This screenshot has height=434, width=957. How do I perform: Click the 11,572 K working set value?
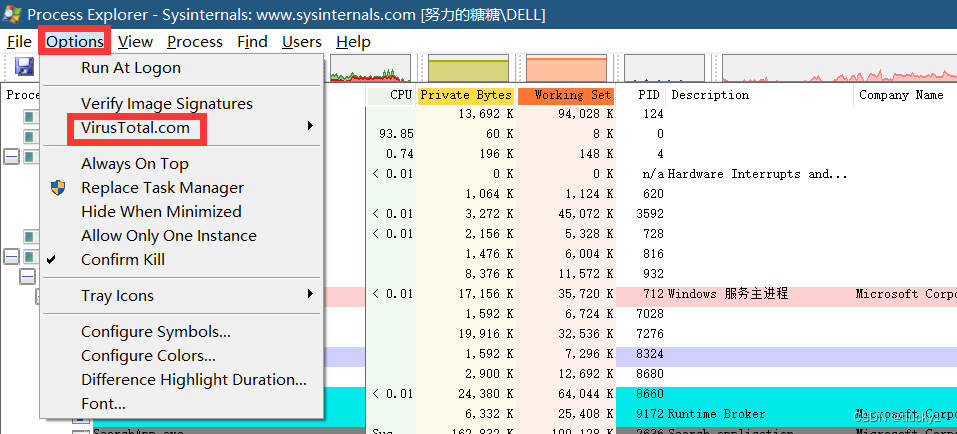click(x=585, y=273)
